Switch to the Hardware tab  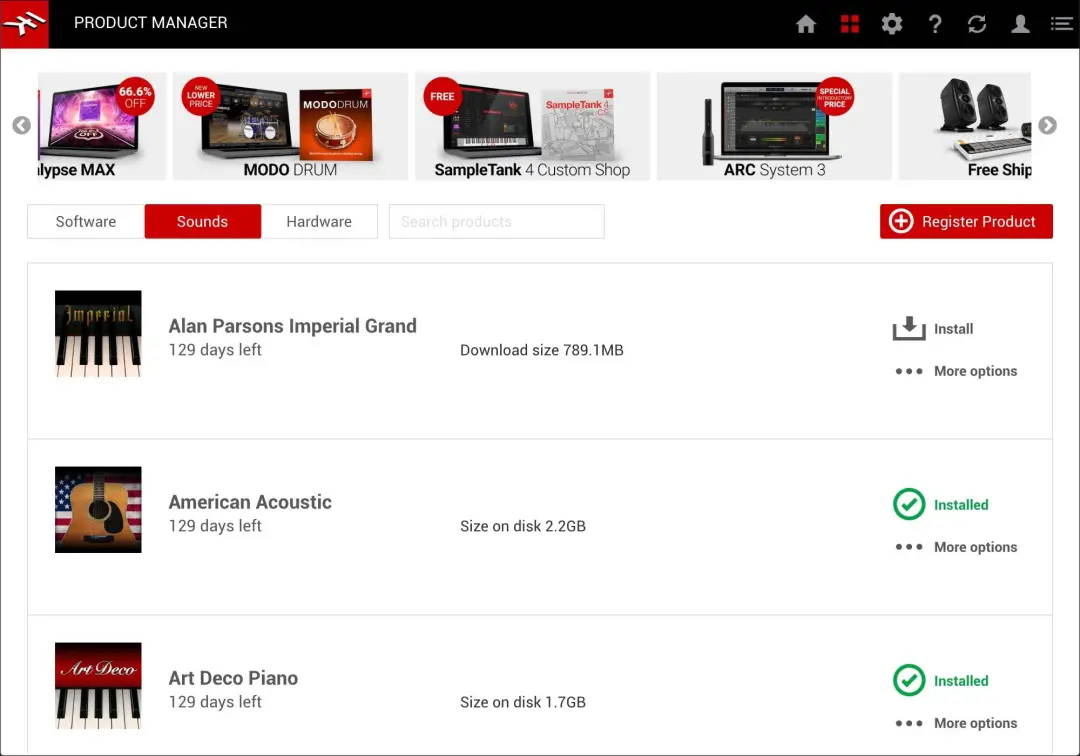(x=319, y=221)
